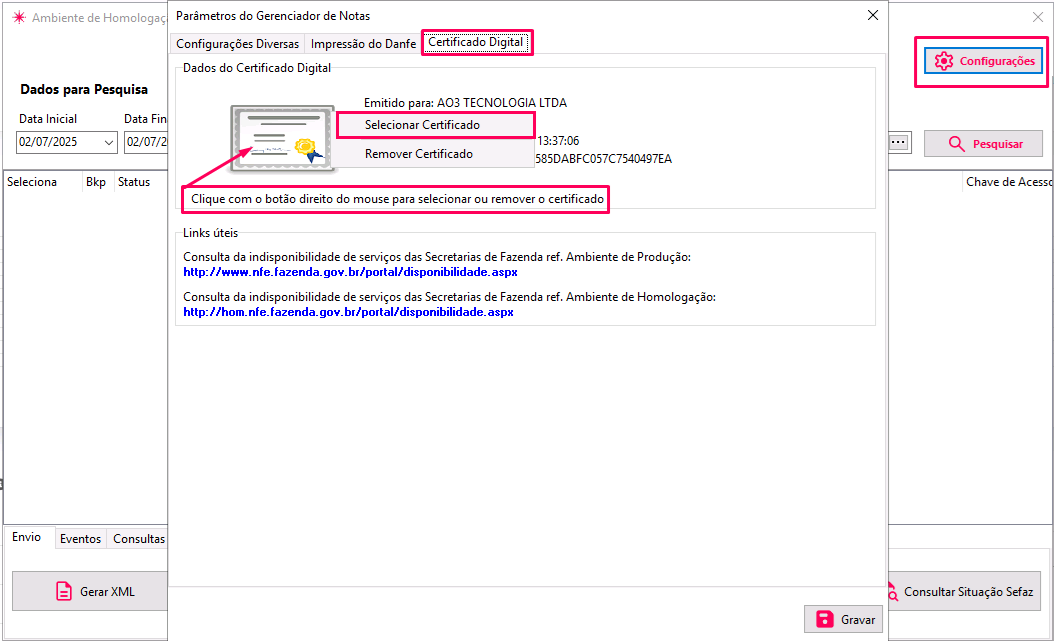
Task: Open the Consultas tab
Action: (x=138, y=539)
